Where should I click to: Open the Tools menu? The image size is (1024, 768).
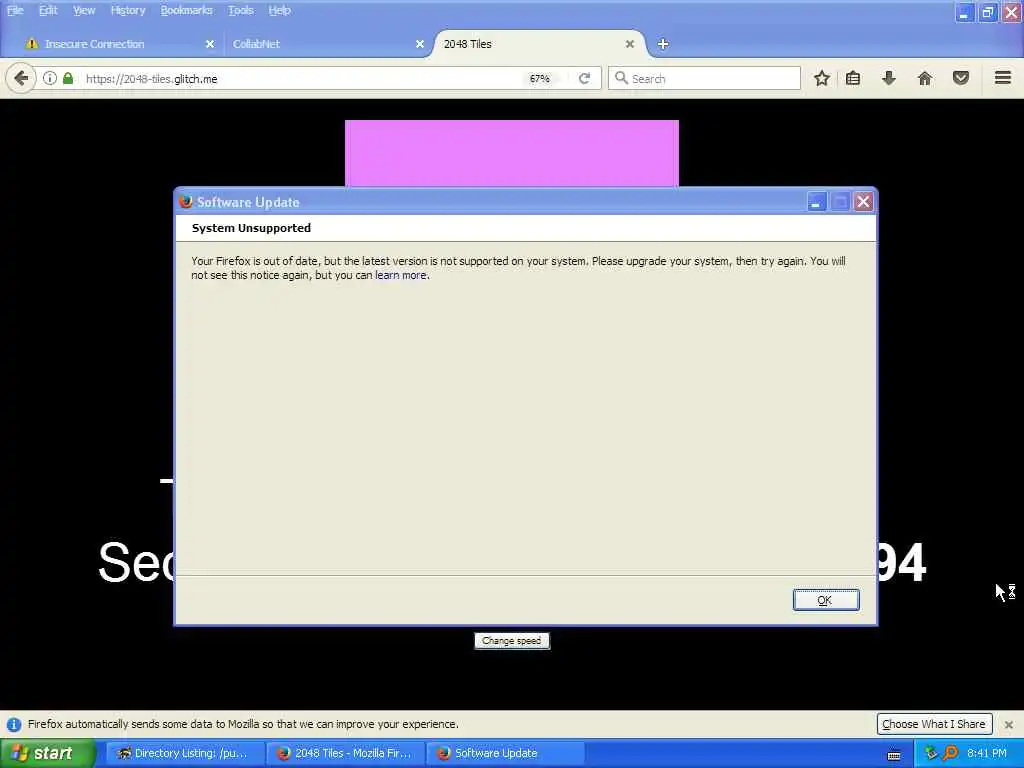pos(240,10)
